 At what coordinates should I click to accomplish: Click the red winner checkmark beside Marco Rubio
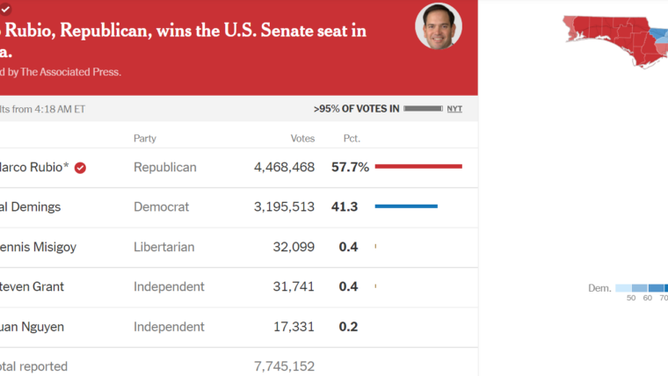pos(80,168)
